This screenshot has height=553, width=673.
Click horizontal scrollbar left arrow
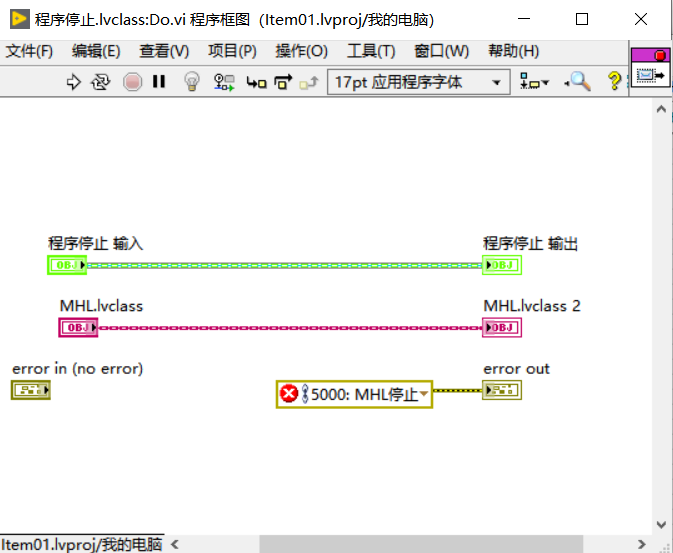point(175,544)
